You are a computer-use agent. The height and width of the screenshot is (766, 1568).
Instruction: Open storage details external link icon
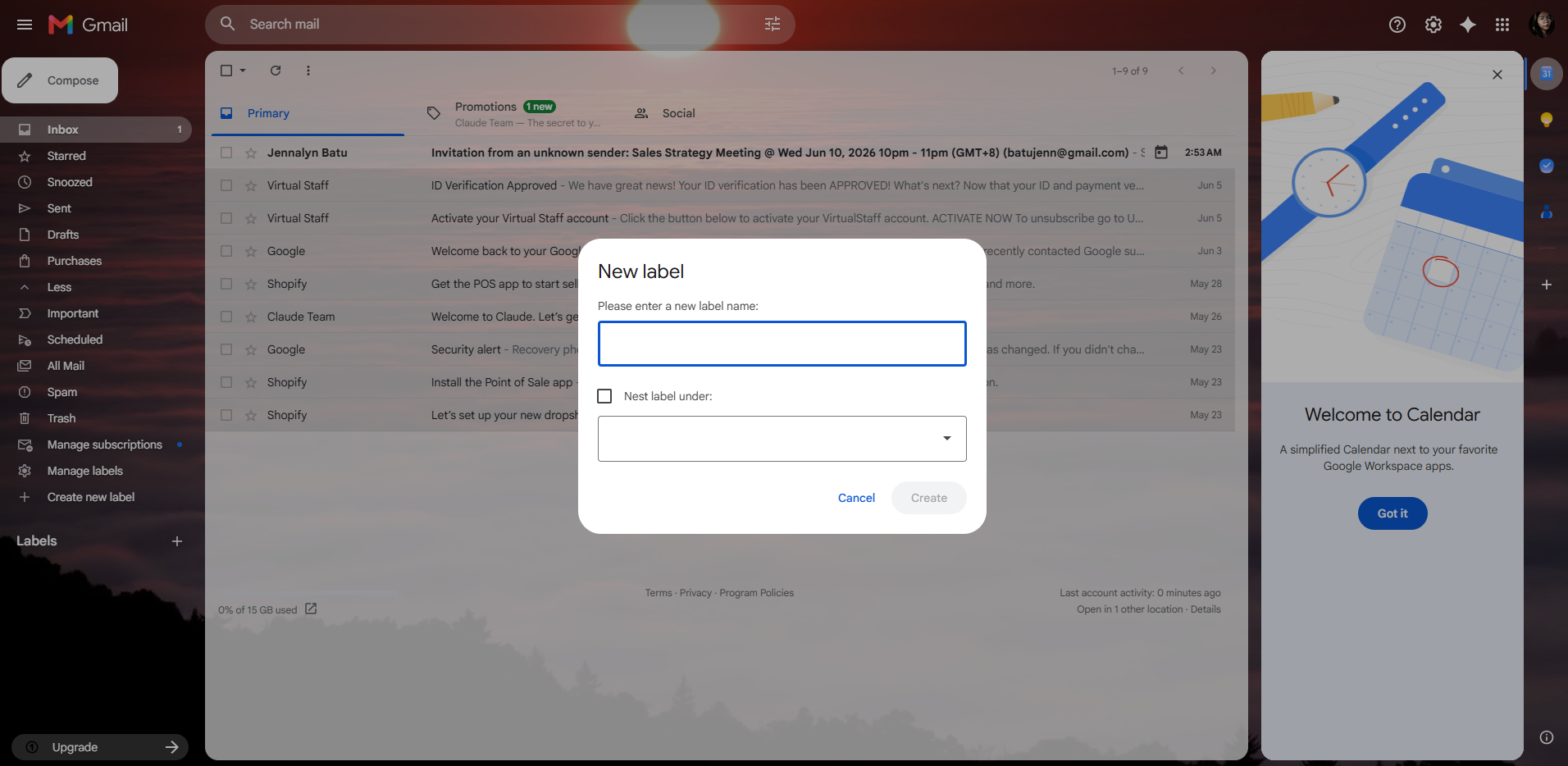coord(311,609)
